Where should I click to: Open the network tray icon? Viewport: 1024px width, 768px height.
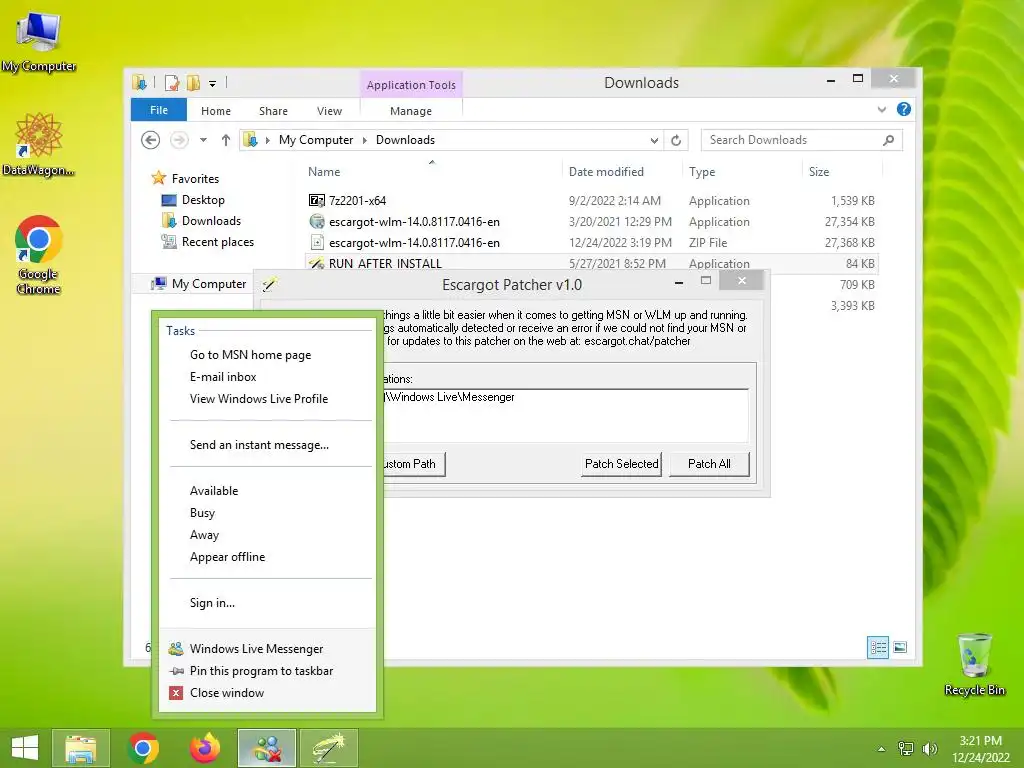[x=906, y=748]
